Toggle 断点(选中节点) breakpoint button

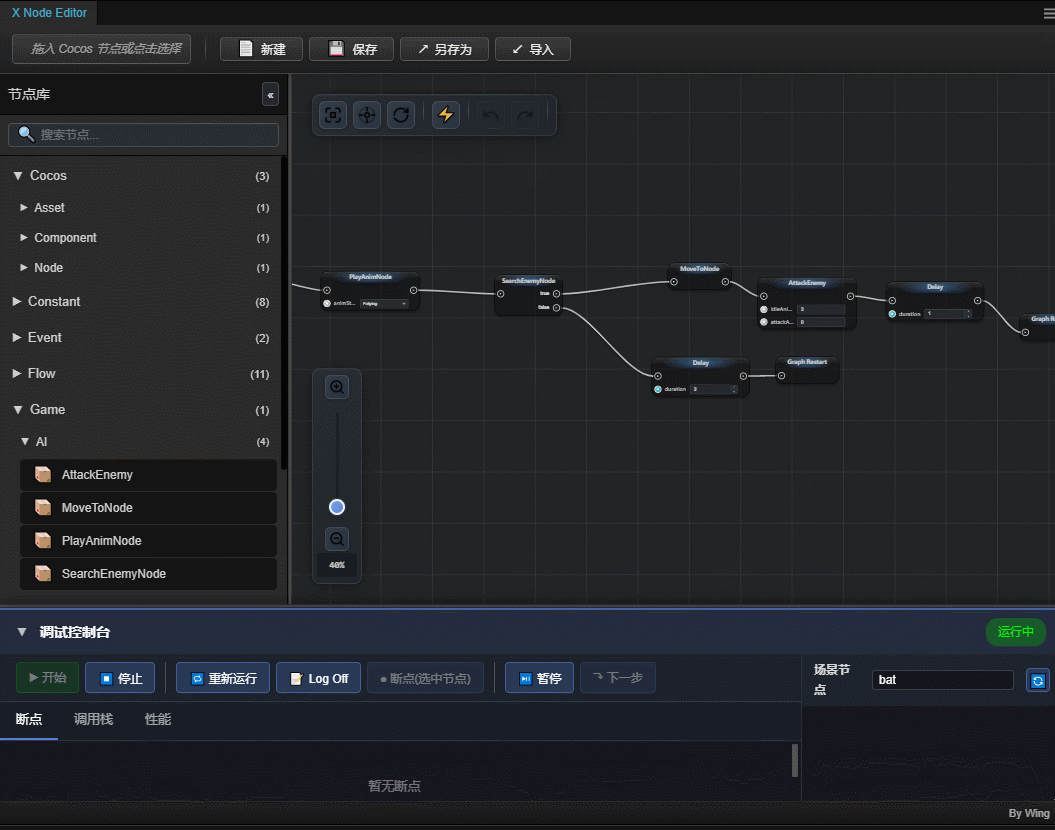[425, 678]
